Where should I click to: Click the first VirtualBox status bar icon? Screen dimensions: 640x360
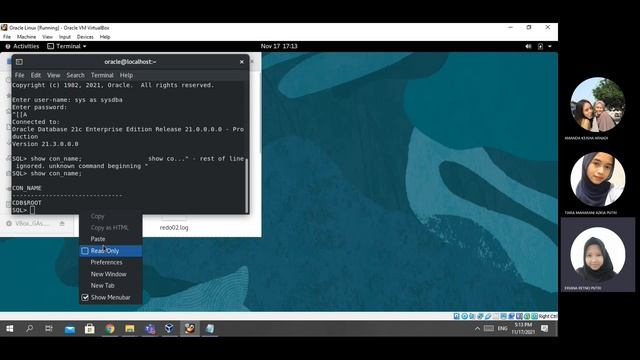pyautogui.click(x=457, y=316)
